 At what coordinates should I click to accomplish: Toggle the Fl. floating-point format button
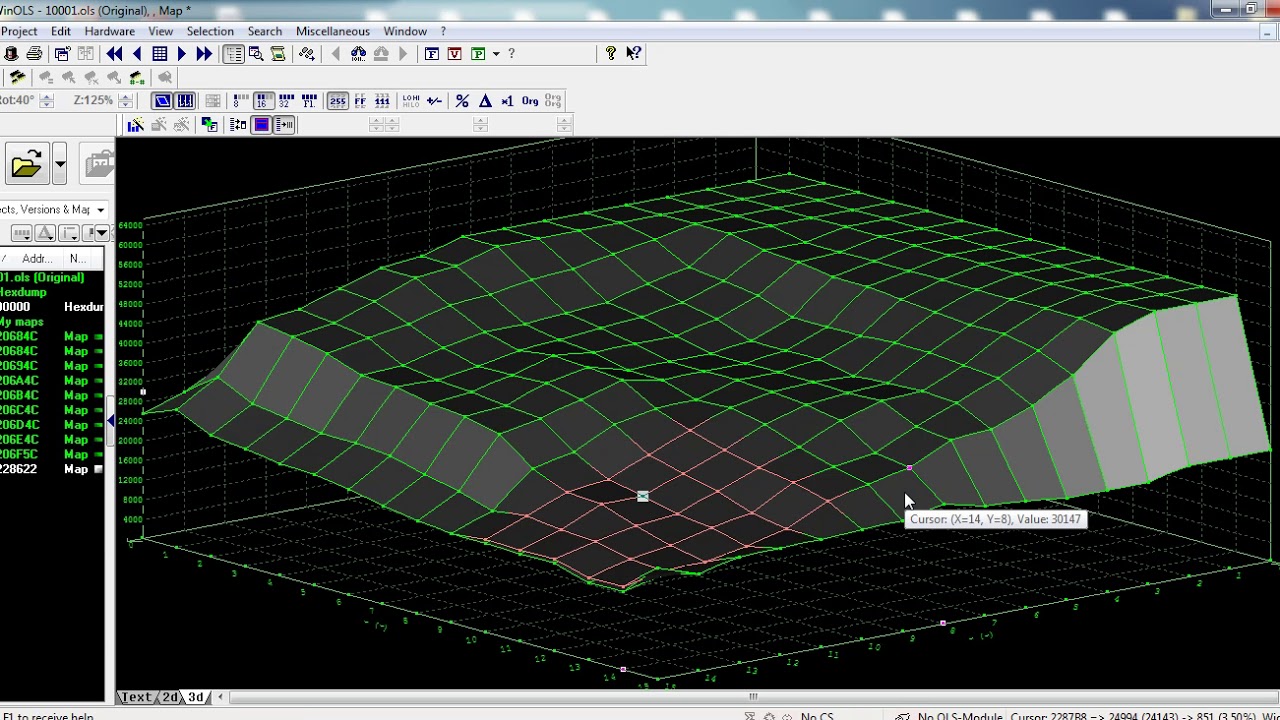309,101
